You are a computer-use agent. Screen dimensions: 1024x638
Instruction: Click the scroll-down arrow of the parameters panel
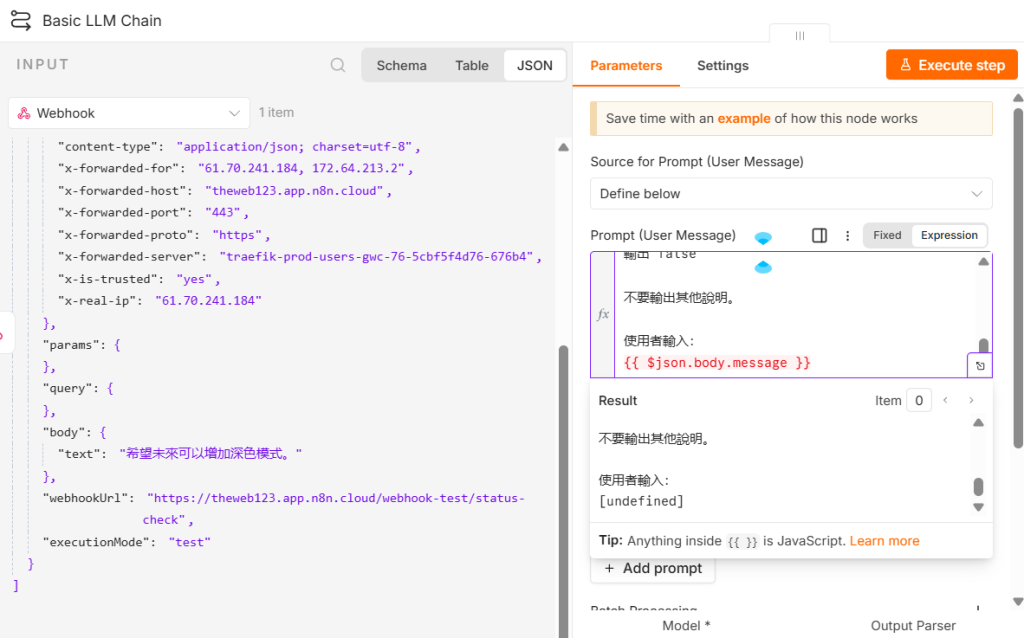point(1017,601)
